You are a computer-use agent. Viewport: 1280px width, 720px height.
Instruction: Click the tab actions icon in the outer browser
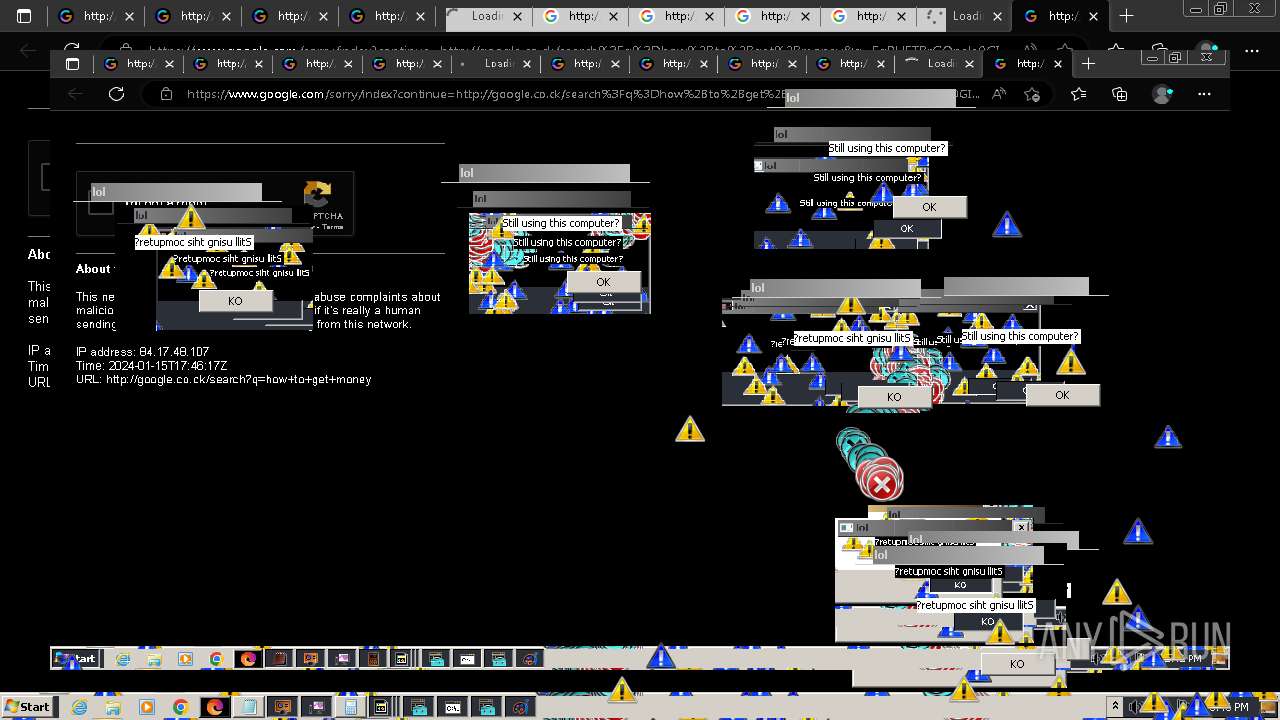tap(24, 16)
